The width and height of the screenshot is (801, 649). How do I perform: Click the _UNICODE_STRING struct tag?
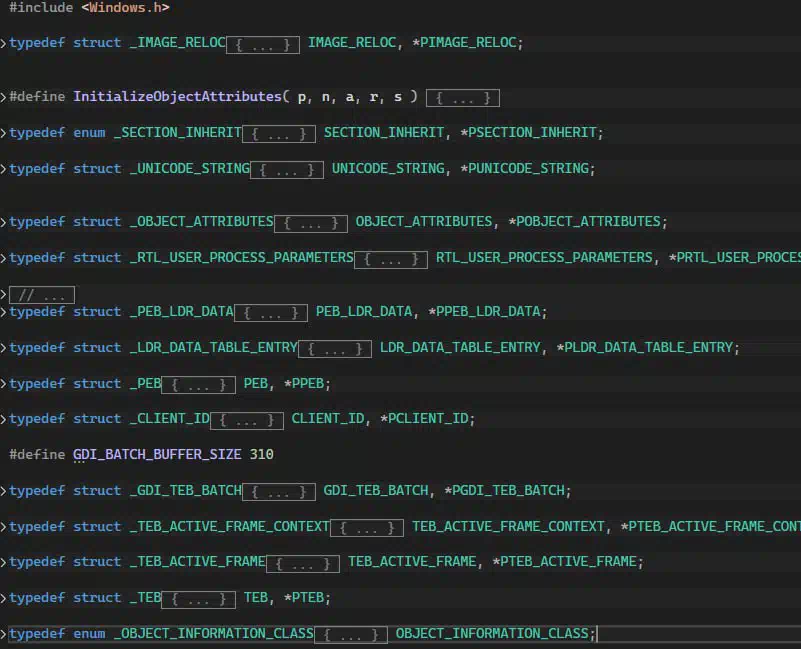190,169
